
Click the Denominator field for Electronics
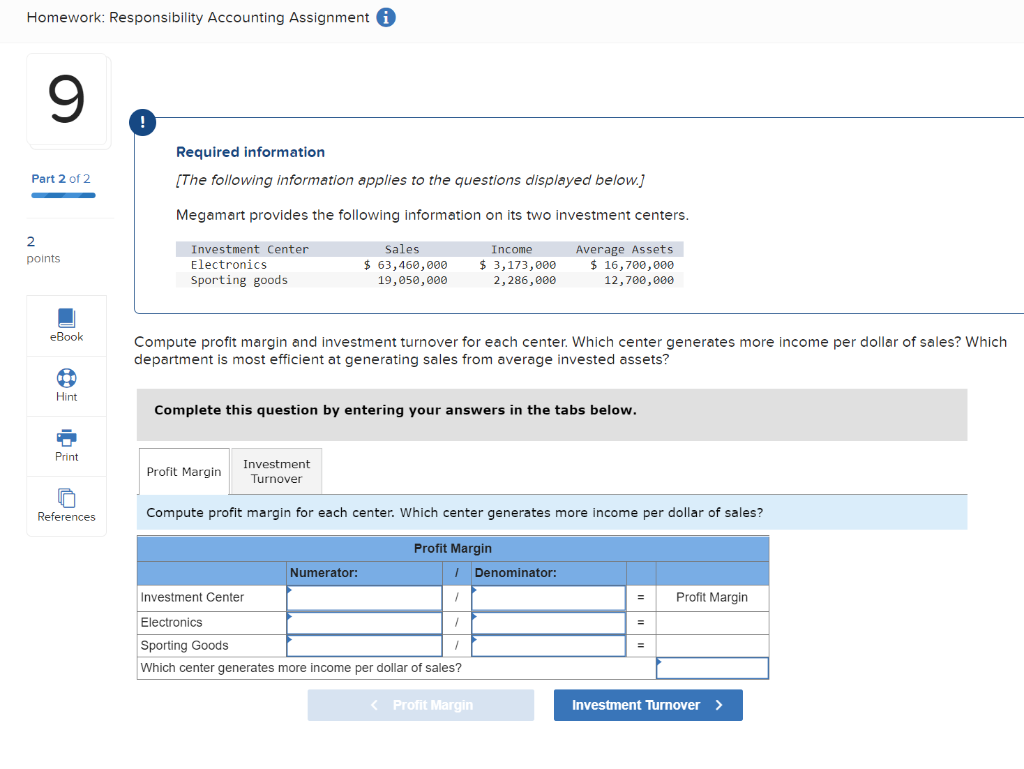click(x=548, y=621)
